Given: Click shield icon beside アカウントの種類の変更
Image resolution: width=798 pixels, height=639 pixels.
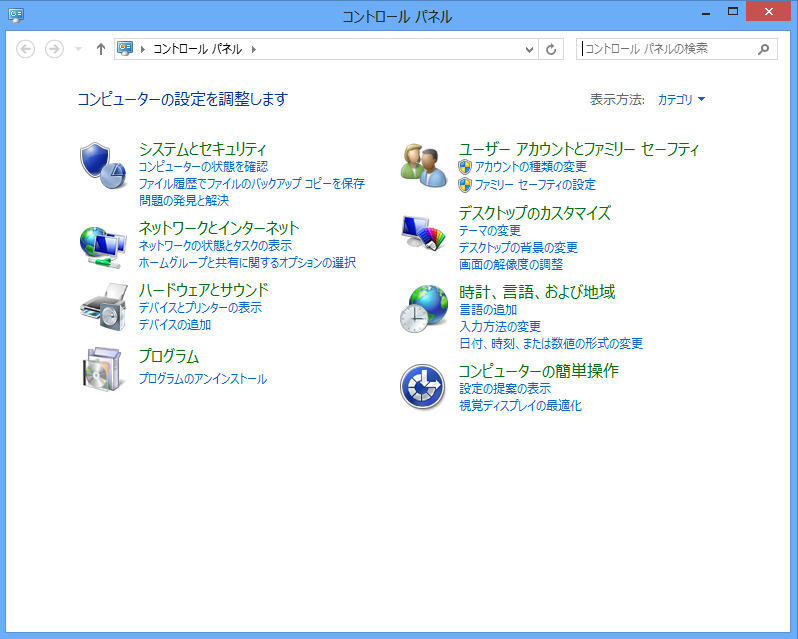Looking at the screenshot, I should (465, 167).
